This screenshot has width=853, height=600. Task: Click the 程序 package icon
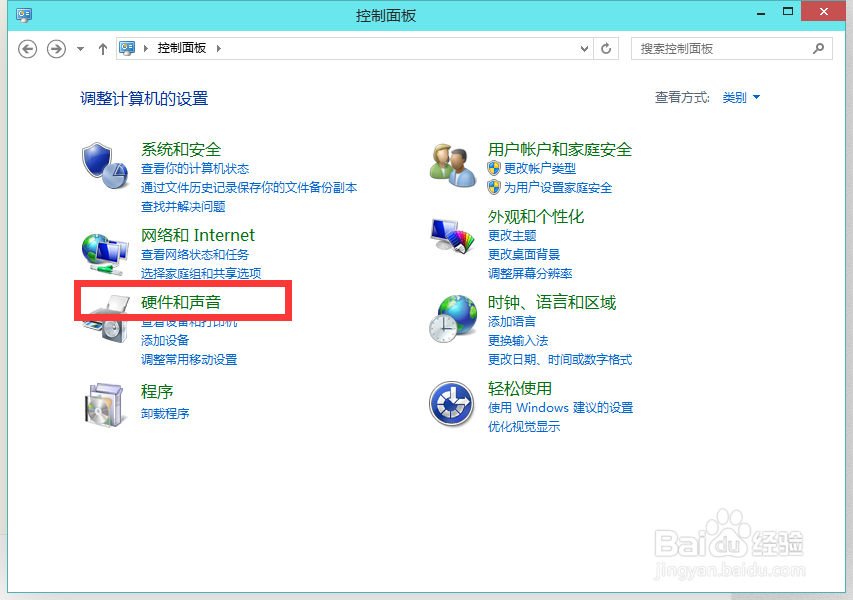coord(106,402)
